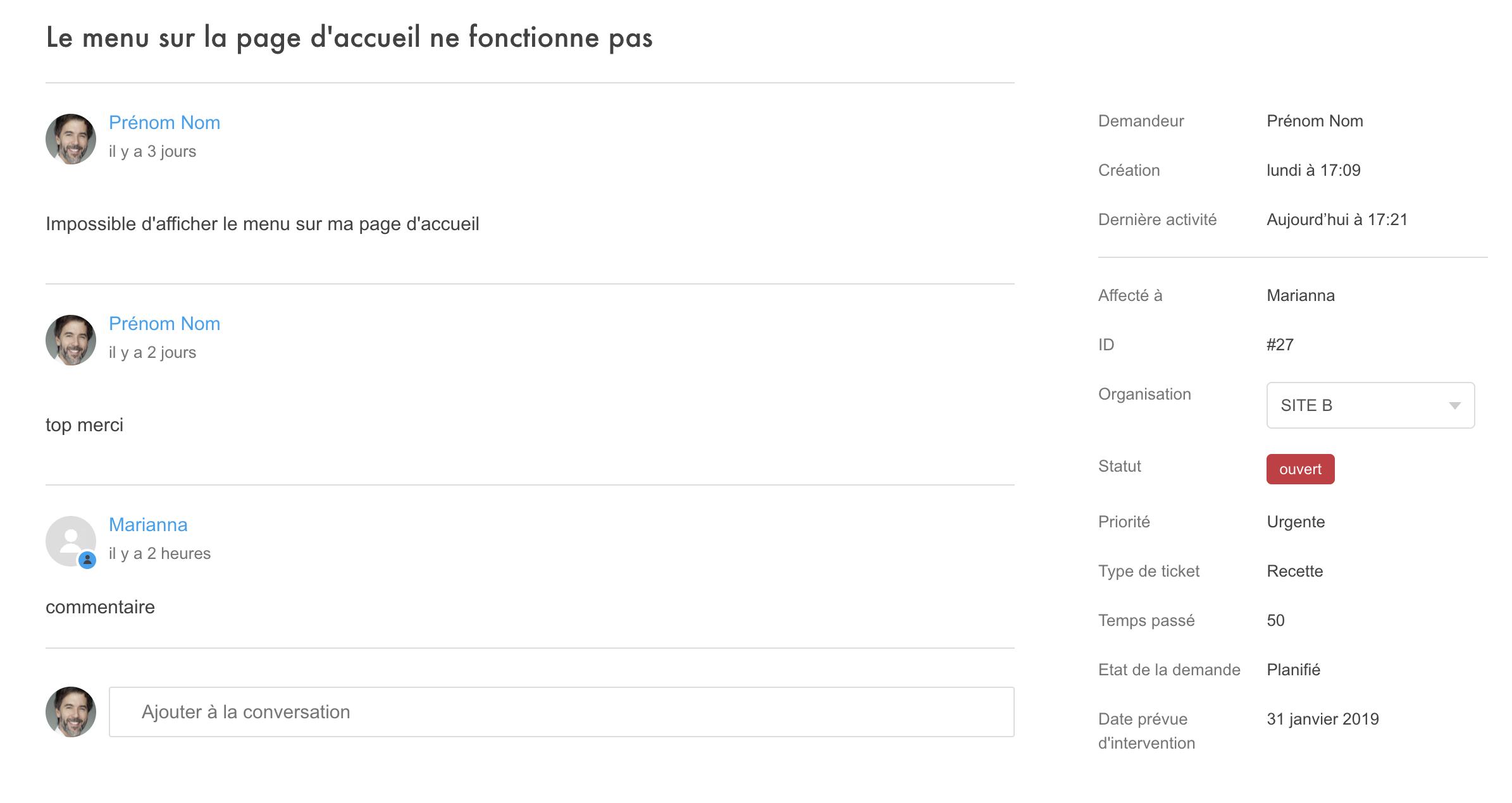Viewport: 1512px width, 803px height.
Task: Click the avatar next to the second comment
Action: tap(70, 340)
